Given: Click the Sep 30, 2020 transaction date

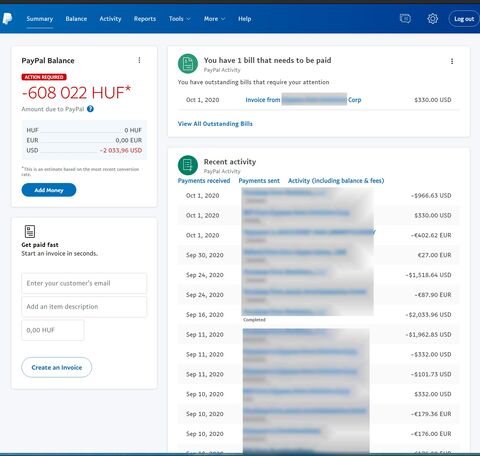Looking at the screenshot, I should pos(205,255).
